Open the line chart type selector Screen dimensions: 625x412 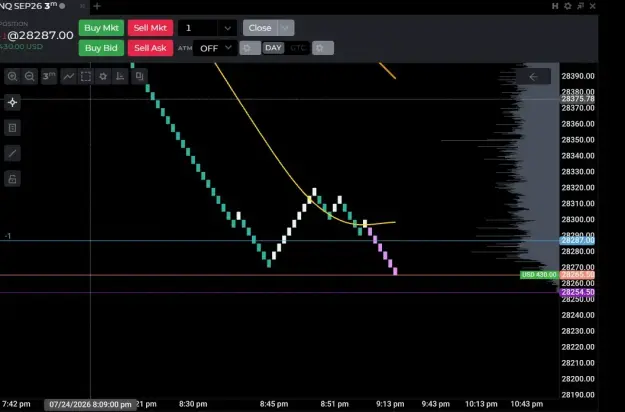pyautogui.click(x=69, y=76)
